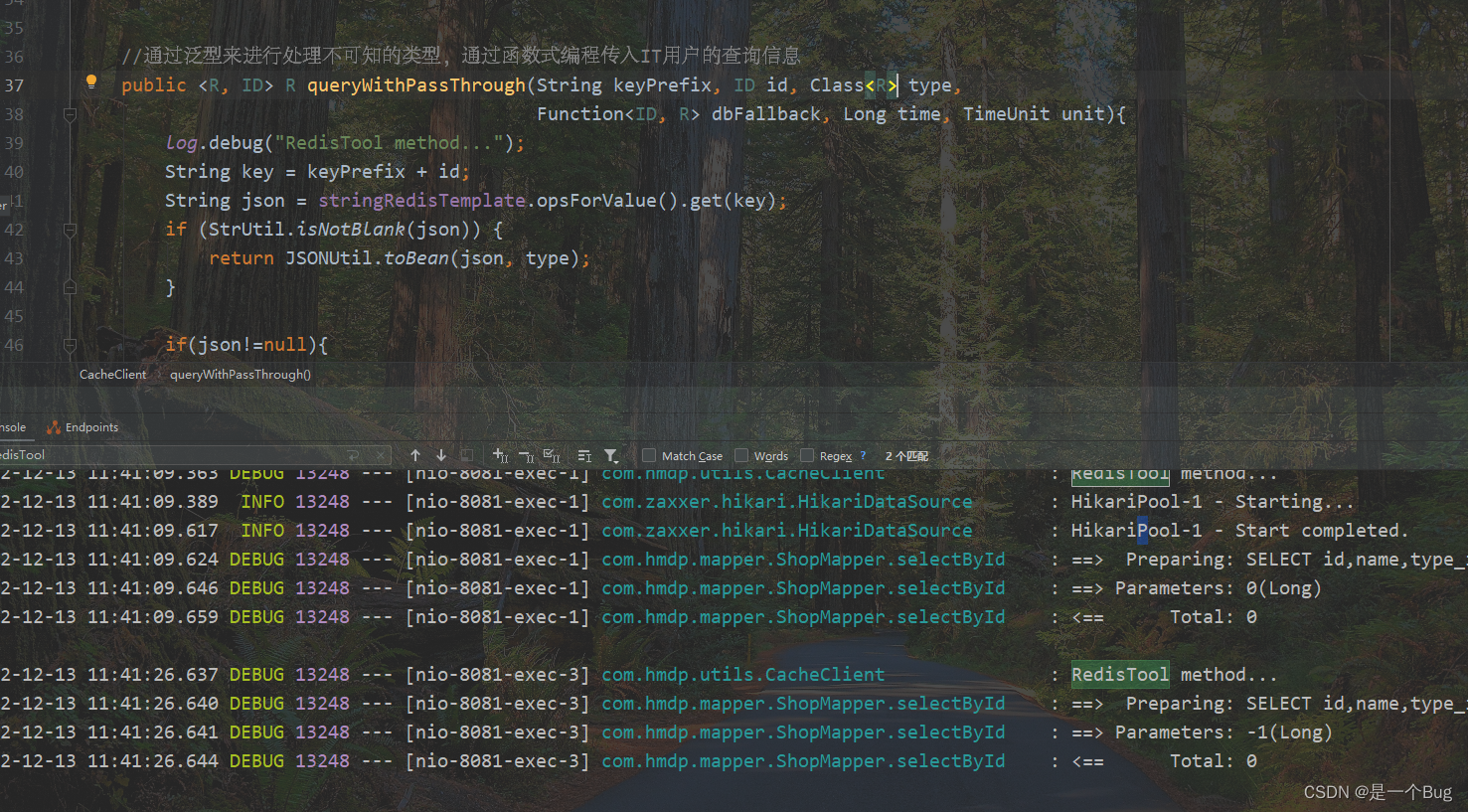
Task: Click the queryWithPassThrough method name in code
Action: click(x=415, y=85)
